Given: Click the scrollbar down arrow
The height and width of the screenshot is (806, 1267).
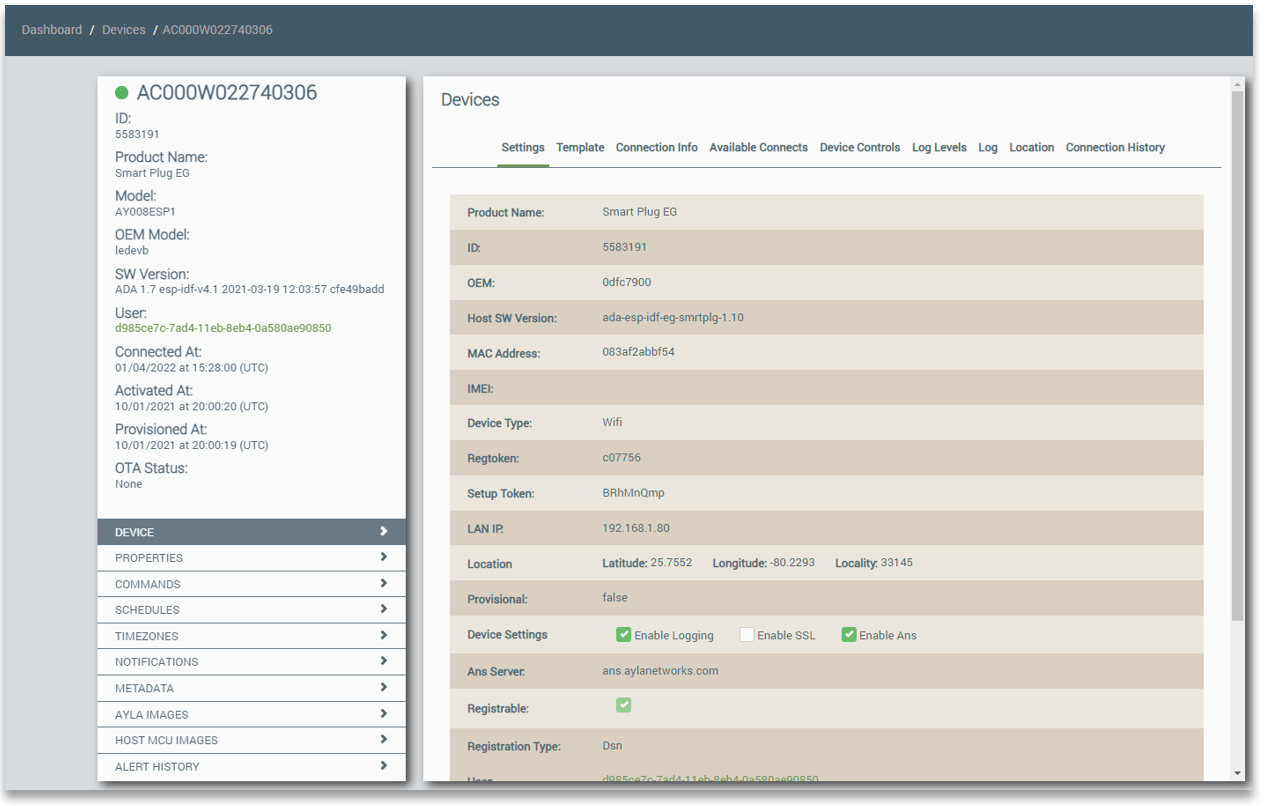Looking at the screenshot, I should [x=1237, y=773].
